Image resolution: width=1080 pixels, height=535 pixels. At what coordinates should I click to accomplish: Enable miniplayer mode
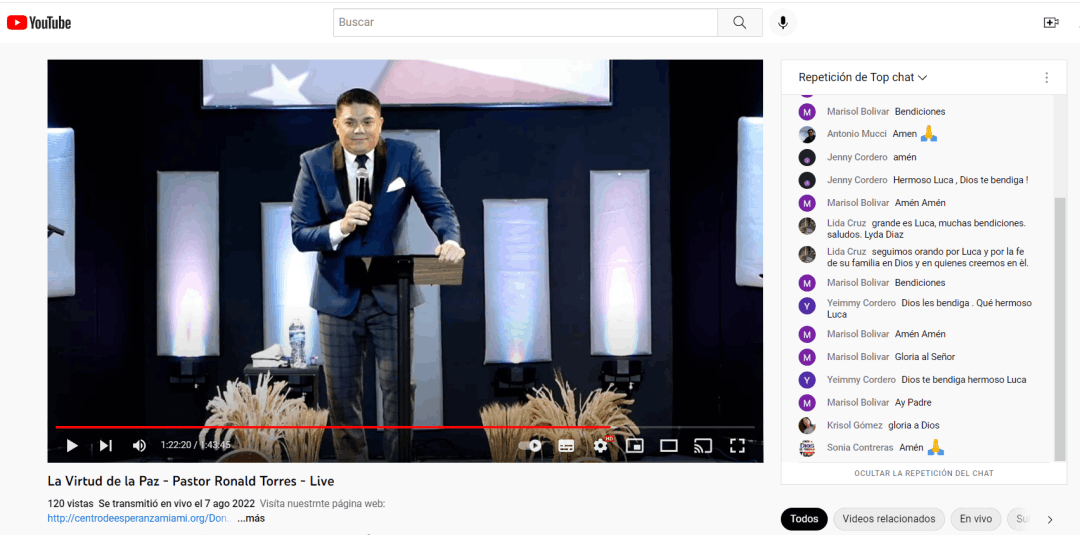click(x=635, y=445)
